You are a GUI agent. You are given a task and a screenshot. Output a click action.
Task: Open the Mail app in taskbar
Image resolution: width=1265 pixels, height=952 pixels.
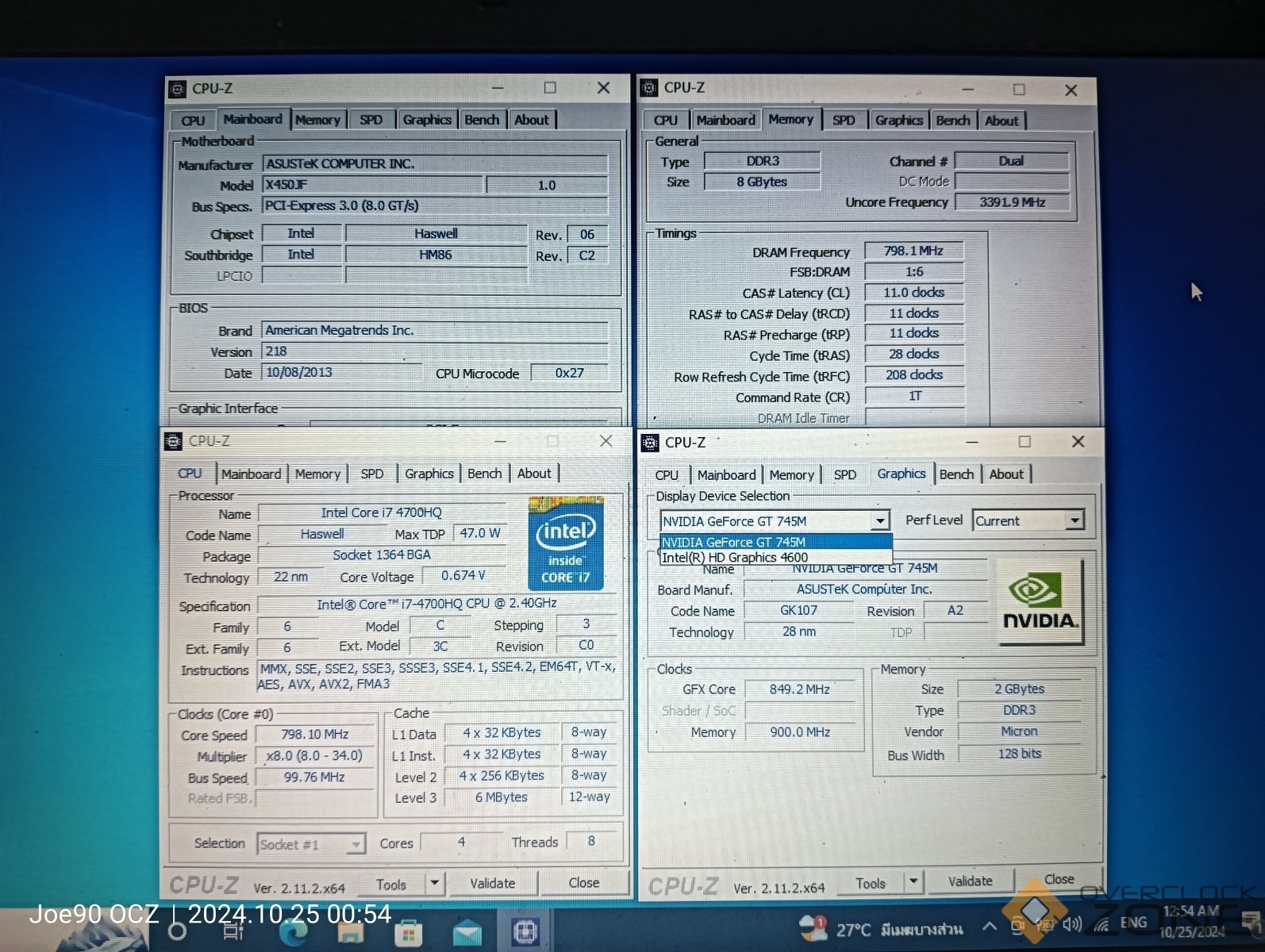tap(467, 932)
